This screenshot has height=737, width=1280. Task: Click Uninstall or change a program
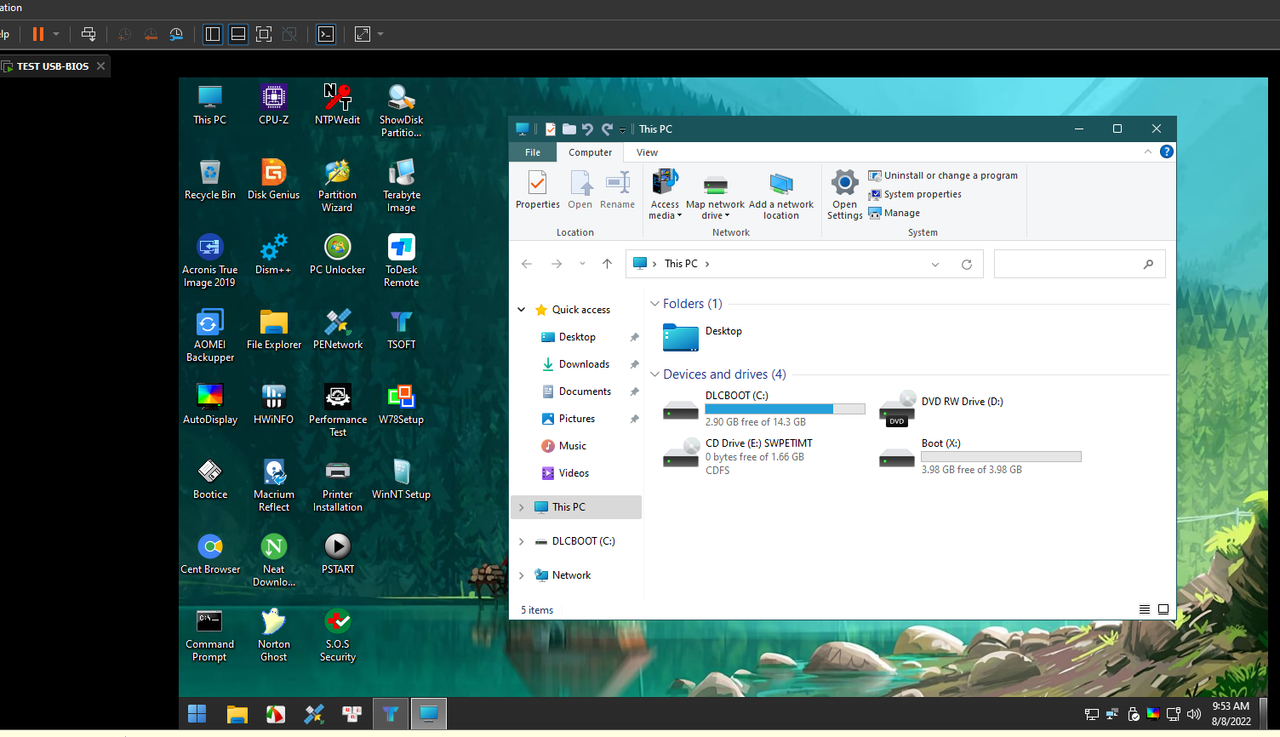pyautogui.click(x=943, y=175)
